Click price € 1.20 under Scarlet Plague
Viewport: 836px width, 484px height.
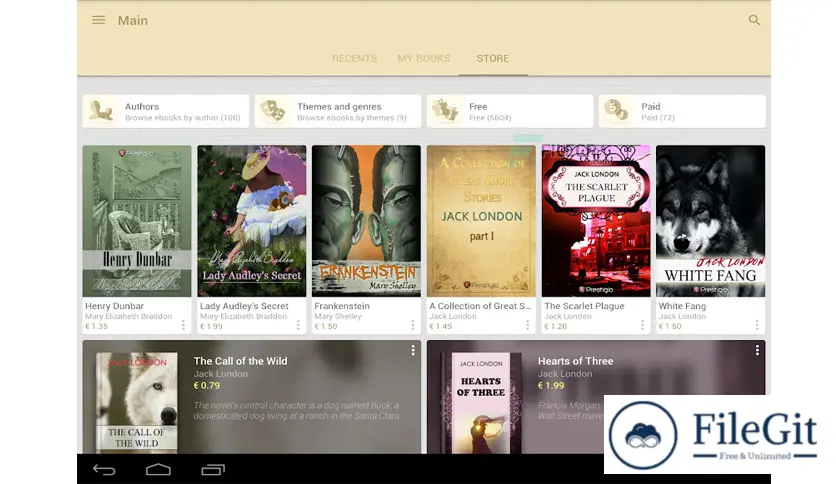(x=556, y=326)
